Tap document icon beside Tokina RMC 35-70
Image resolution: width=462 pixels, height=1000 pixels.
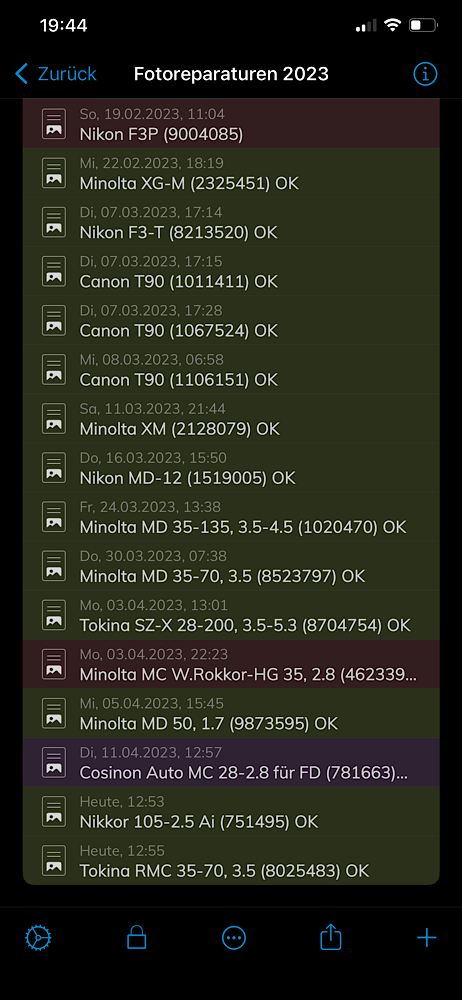[x=54, y=860]
